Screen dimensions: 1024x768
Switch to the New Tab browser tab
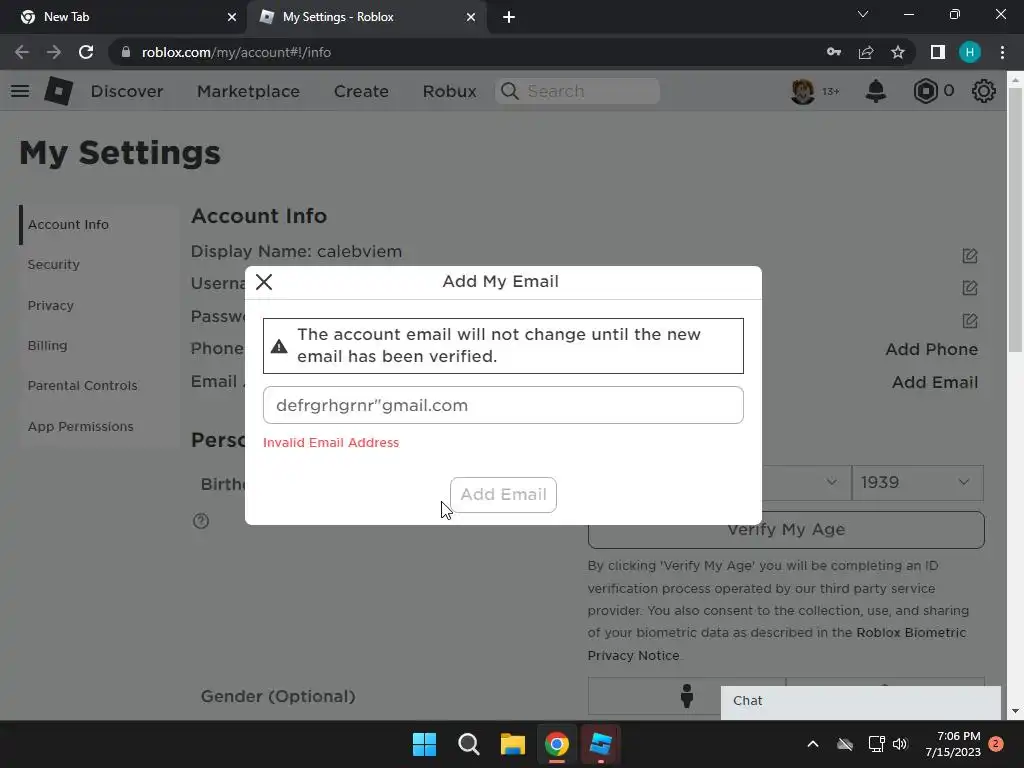tap(123, 17)
